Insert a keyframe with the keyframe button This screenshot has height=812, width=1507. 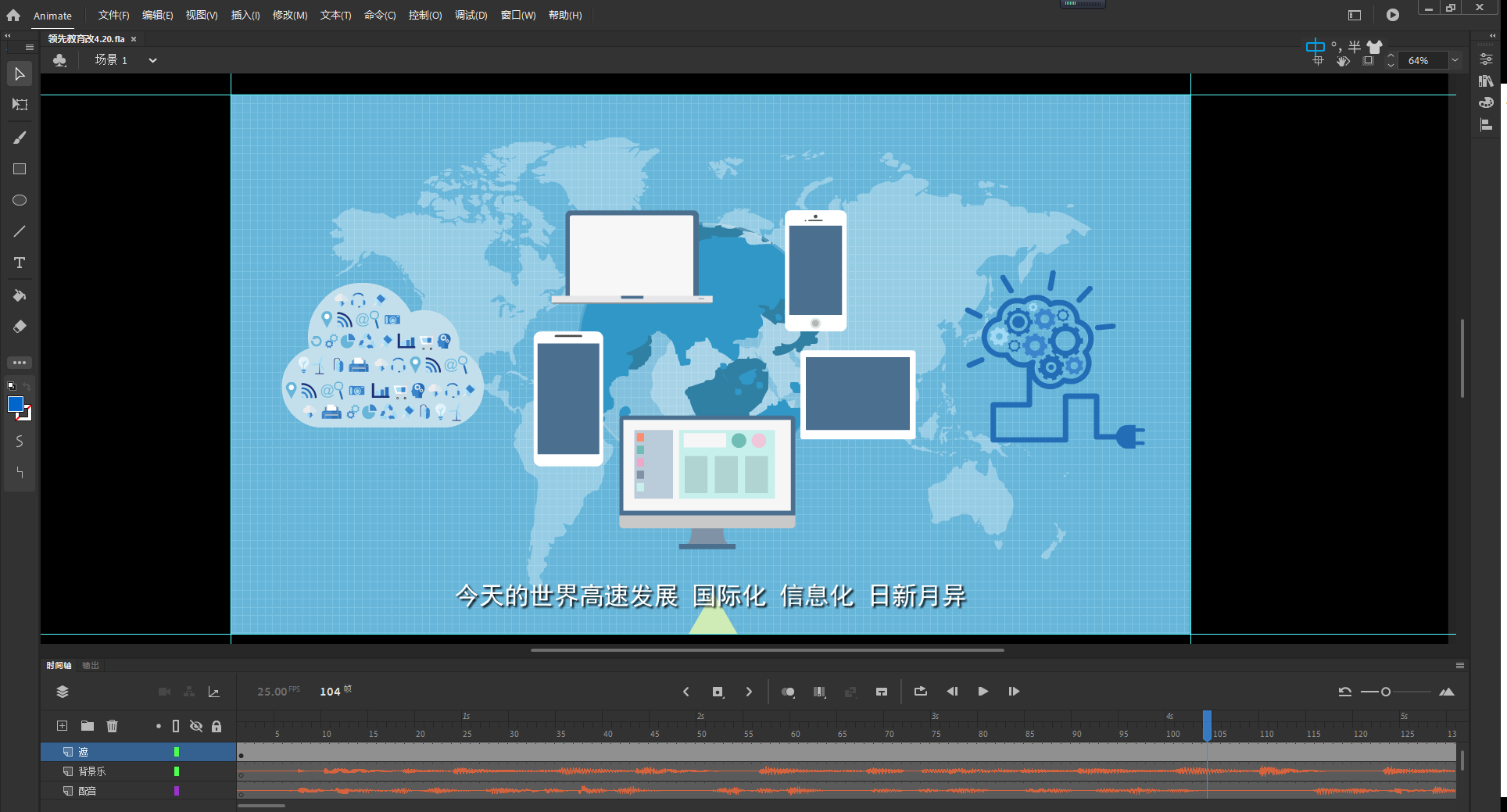[718, 692]
